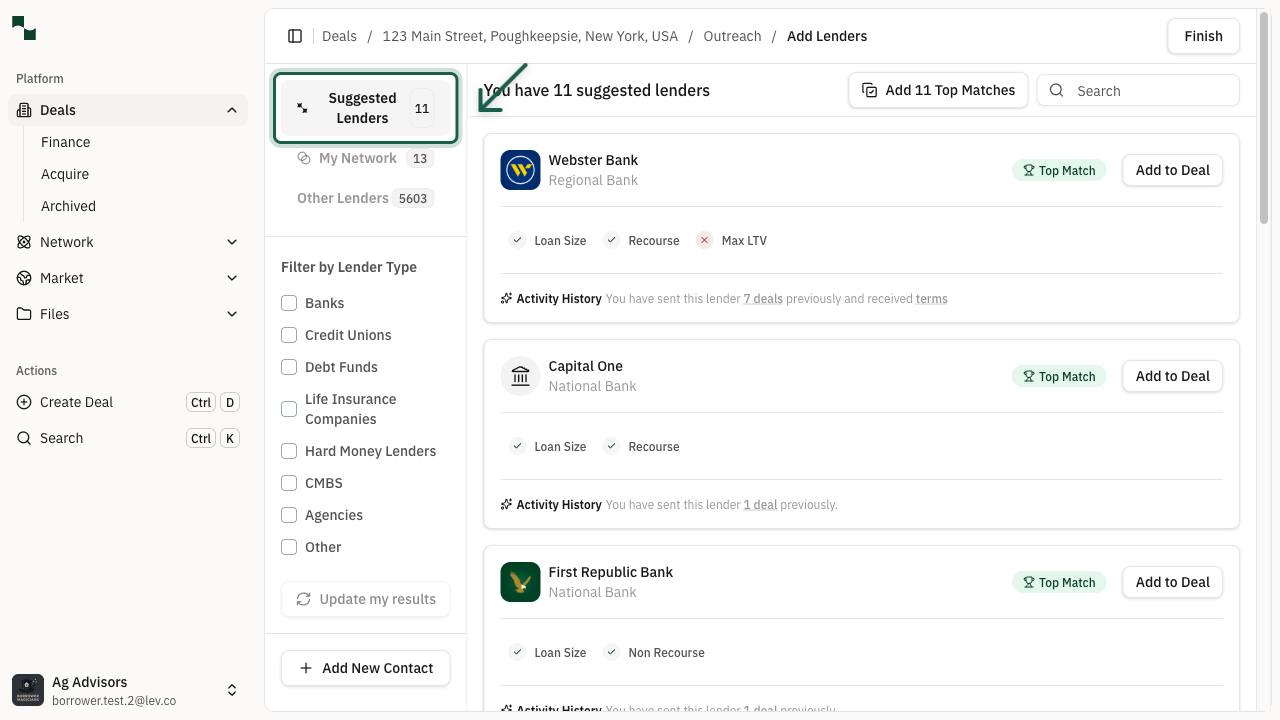This screenshot has width=1280, height=720.
Task: Click the sidebar collapse icon beside the breadcrumbs
Action: pyautogui.click(x=295, y=36)
